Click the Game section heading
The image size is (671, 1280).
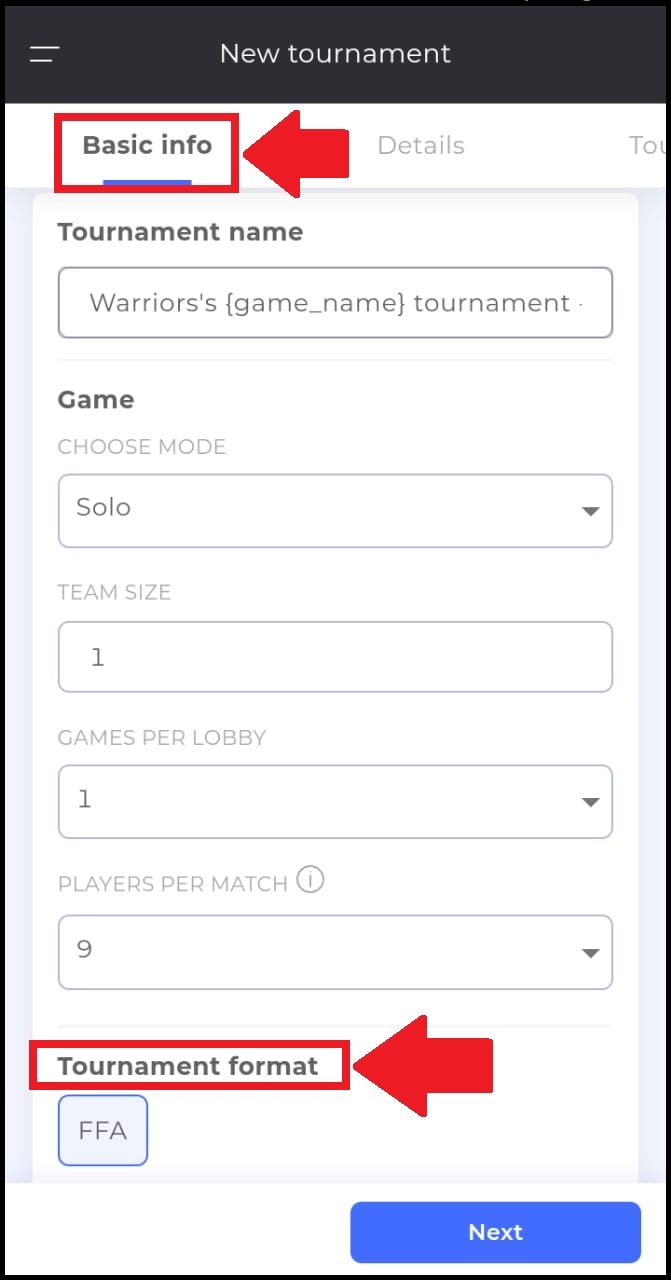[x=96, y=400]
